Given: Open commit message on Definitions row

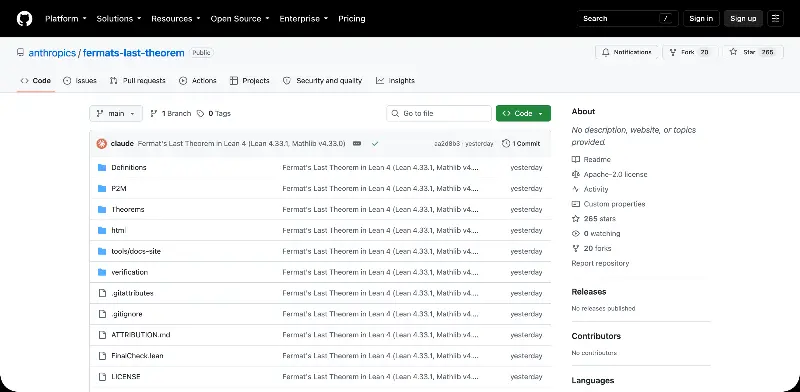Looking at the screenshot, I should (380, 167).
